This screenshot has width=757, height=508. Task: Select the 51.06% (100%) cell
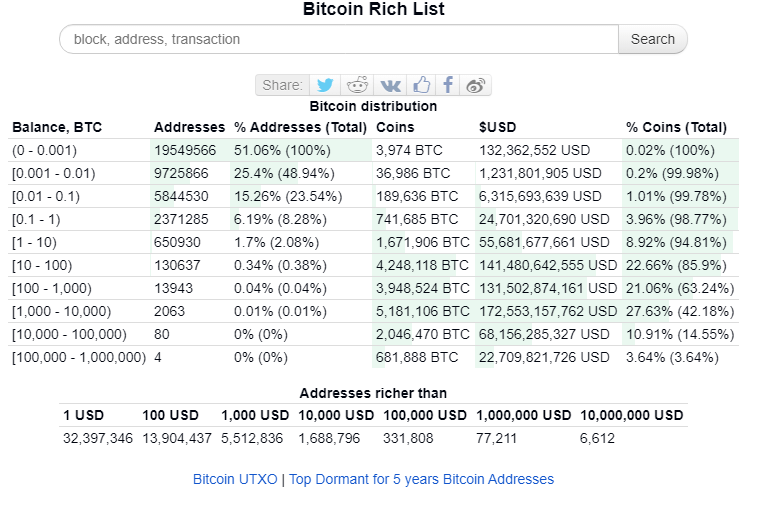[282, 150]
